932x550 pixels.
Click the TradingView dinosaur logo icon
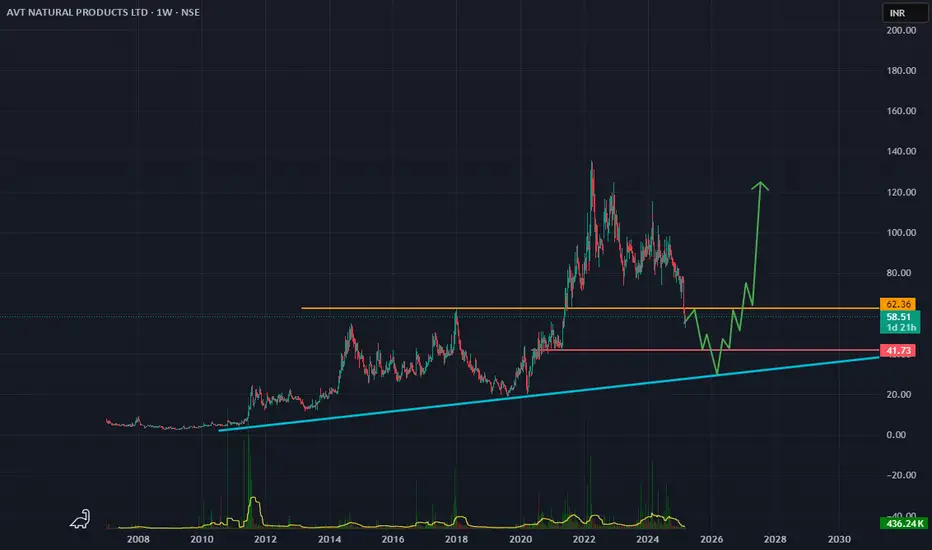pos(80,519)
